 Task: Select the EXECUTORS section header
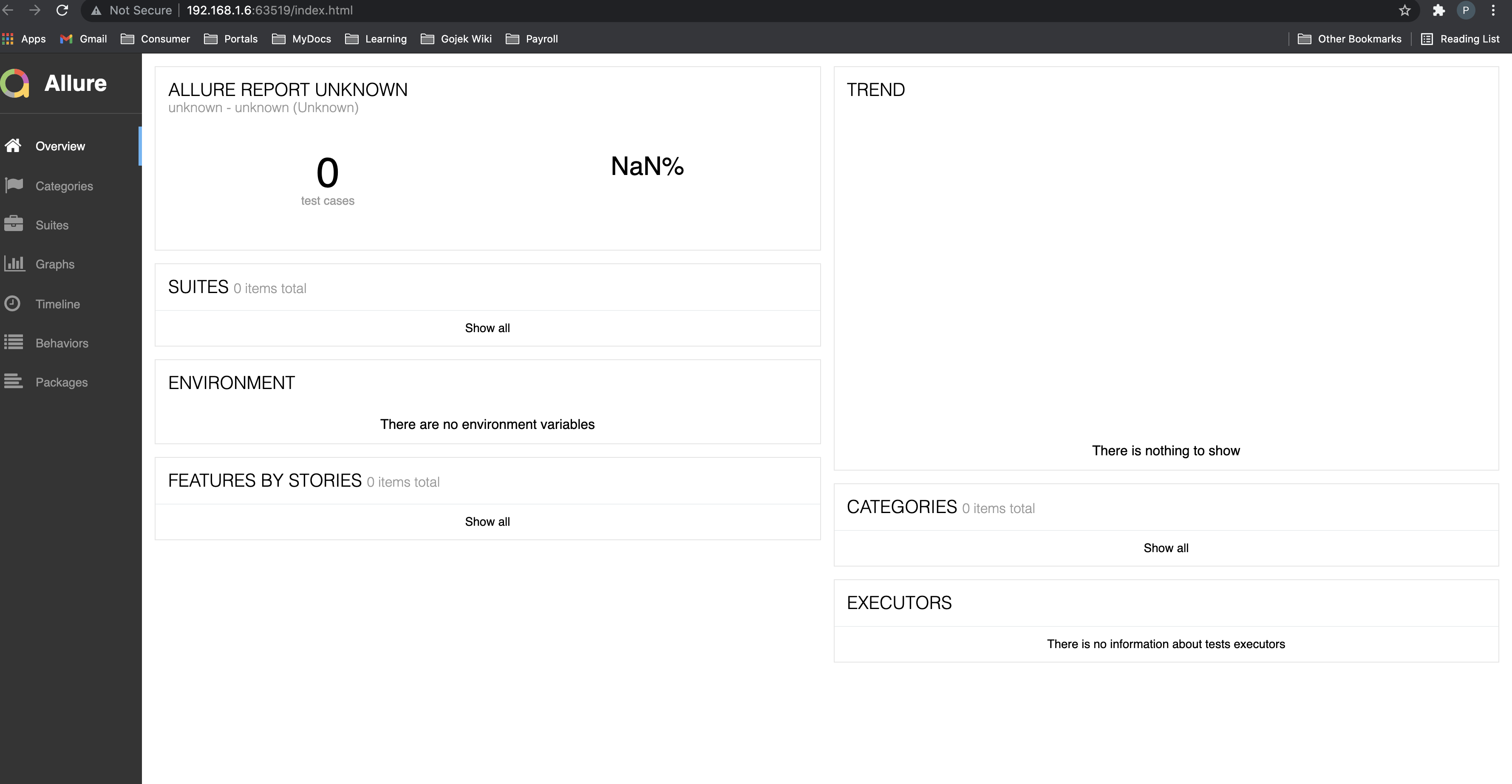click(899, 602)
